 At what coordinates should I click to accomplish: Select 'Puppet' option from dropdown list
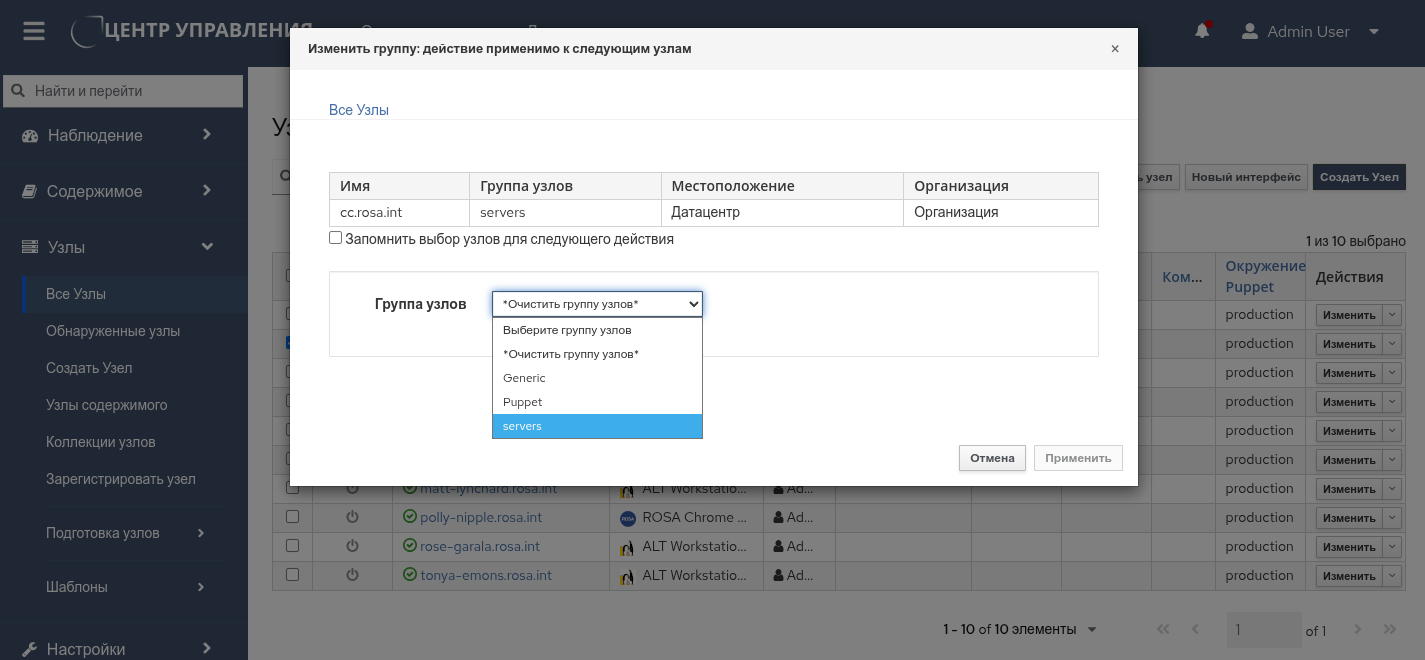coord(597,402)
